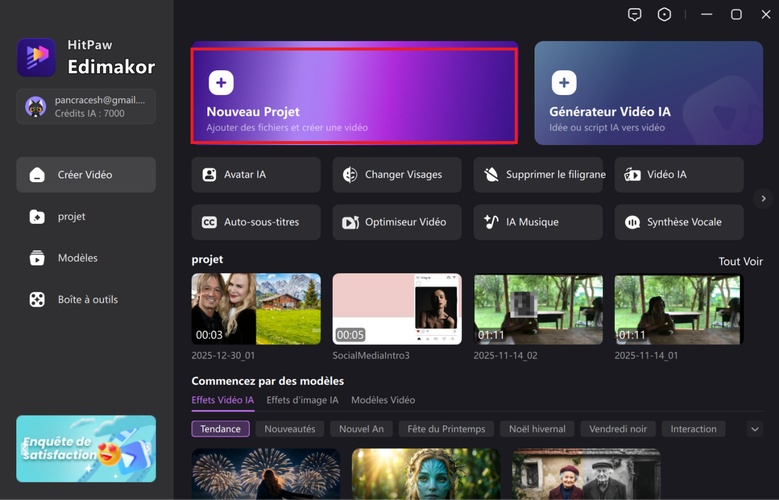Click the SocialMediaIntro3 project name
Viewport: 779px width, 500px height.
click(x=371, y=356)
